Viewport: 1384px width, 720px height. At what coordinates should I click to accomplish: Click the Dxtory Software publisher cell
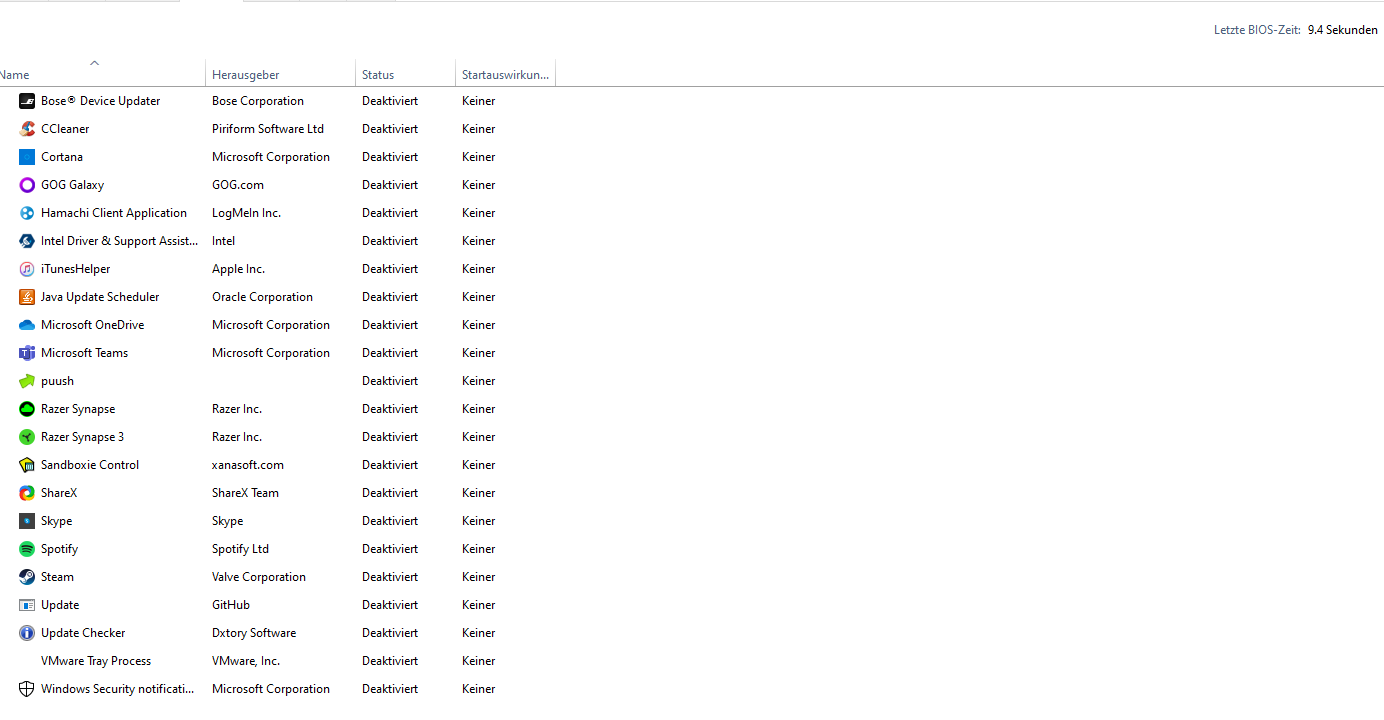point(254,633)
